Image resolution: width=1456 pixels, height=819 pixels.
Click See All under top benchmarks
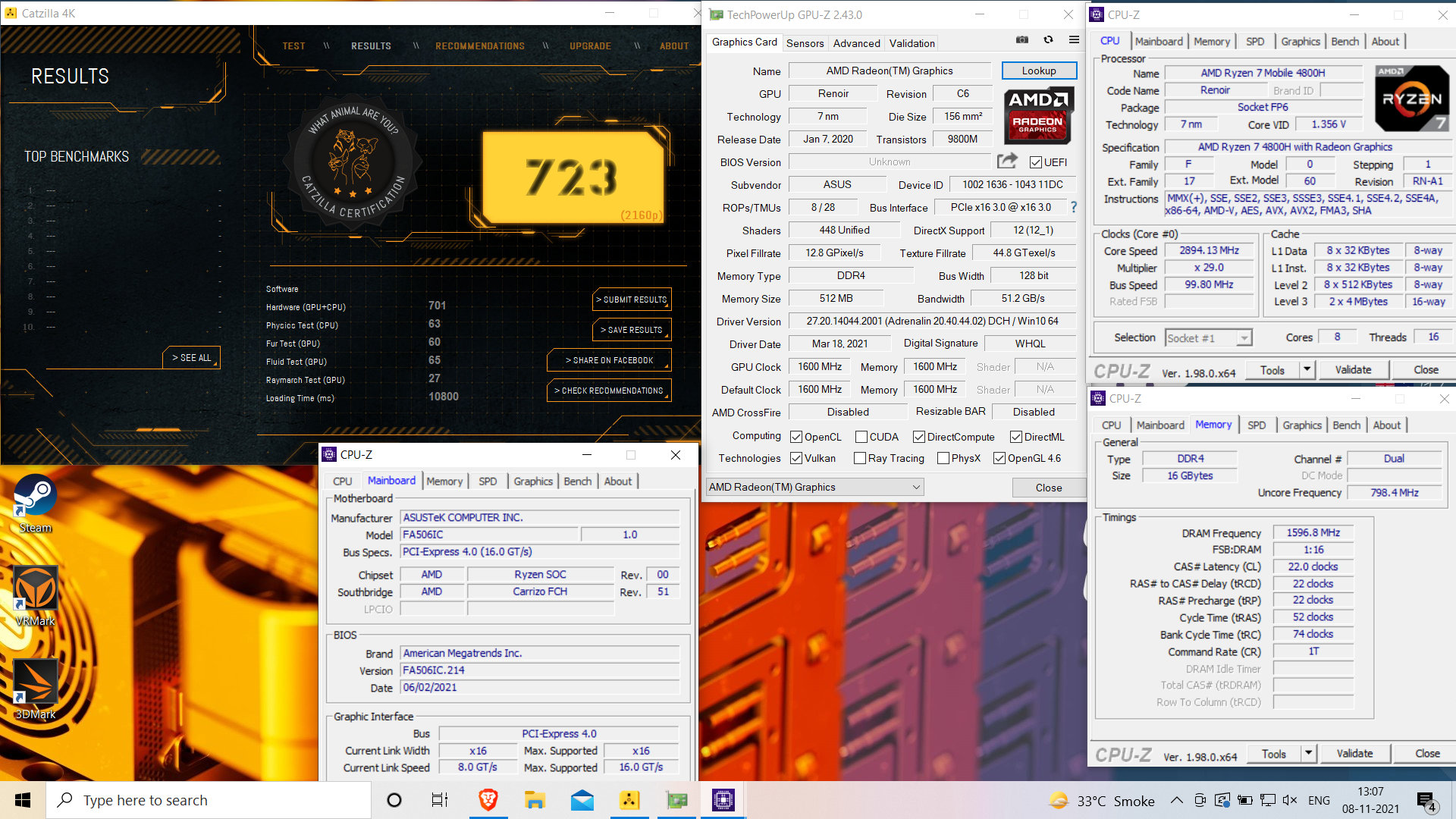(x=191, y=358)
